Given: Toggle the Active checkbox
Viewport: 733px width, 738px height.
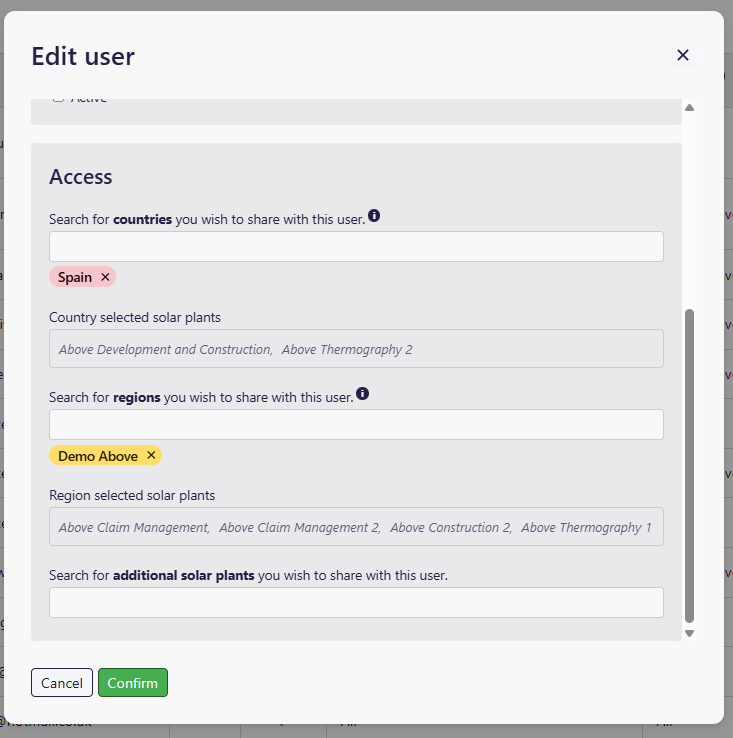Looking at the screenshot, I should (x=58, y=99).
